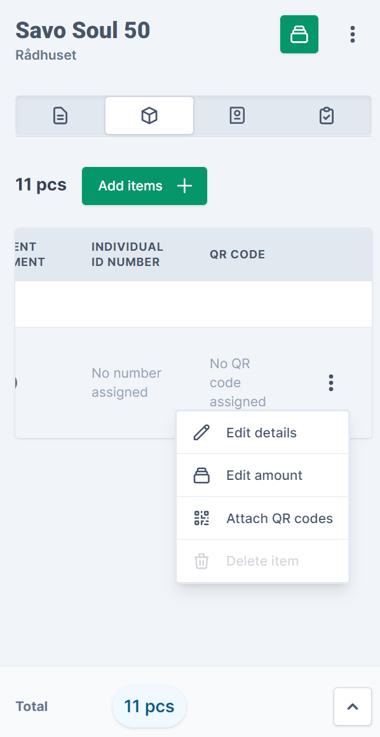Choose Edit details from the context menu
The image size is (380, 737).
coord(262,432)
